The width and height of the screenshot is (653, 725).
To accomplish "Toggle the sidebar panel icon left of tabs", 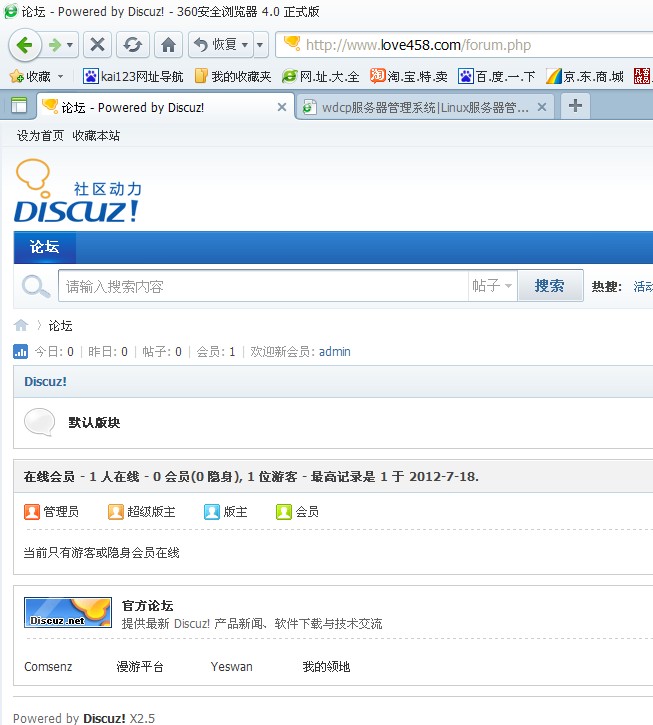I will (19, 106).
